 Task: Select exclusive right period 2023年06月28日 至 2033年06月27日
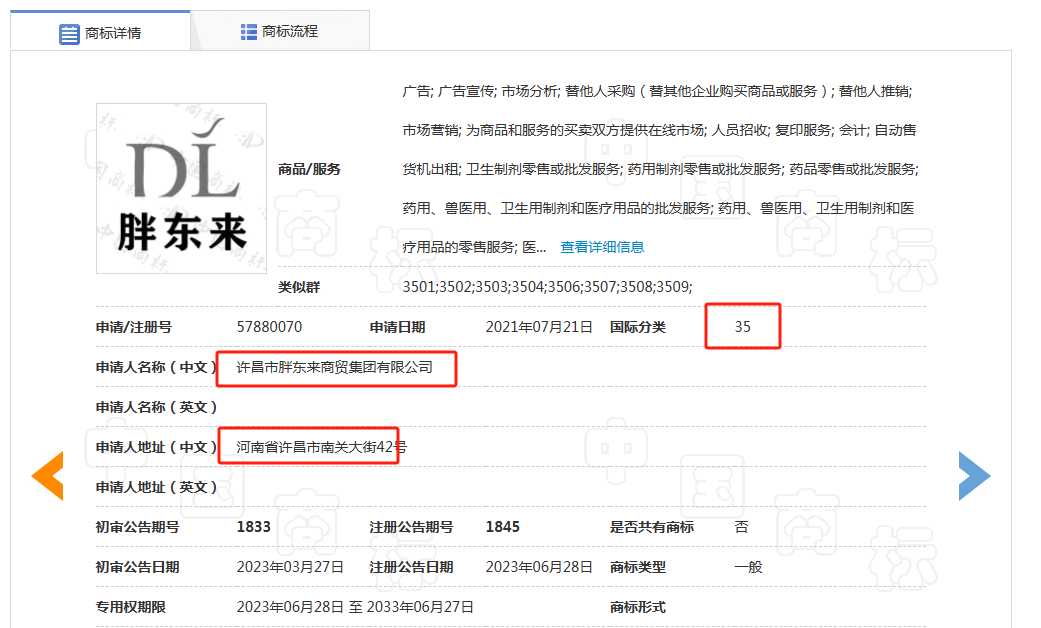[355, 607]
